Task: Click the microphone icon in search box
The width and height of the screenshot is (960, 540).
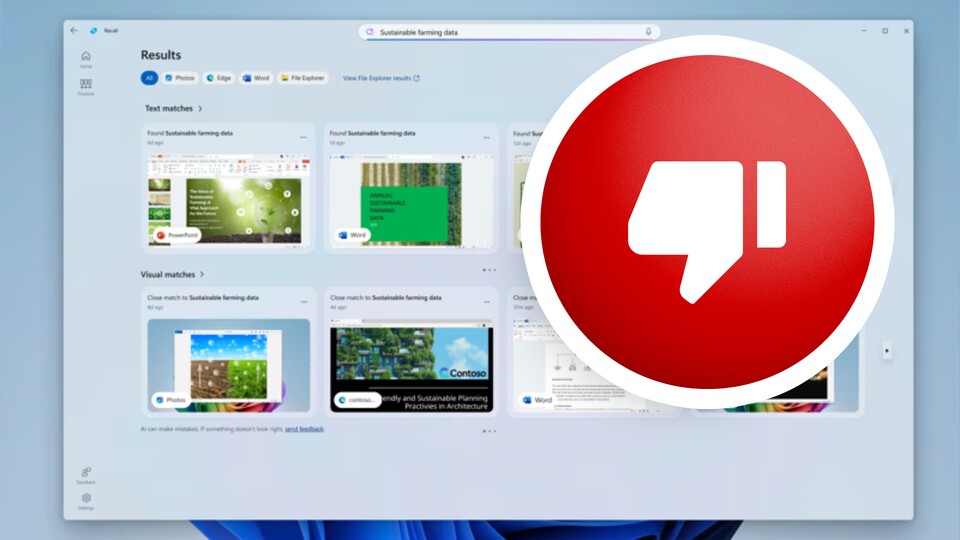Action: click(x=648, y=32)
